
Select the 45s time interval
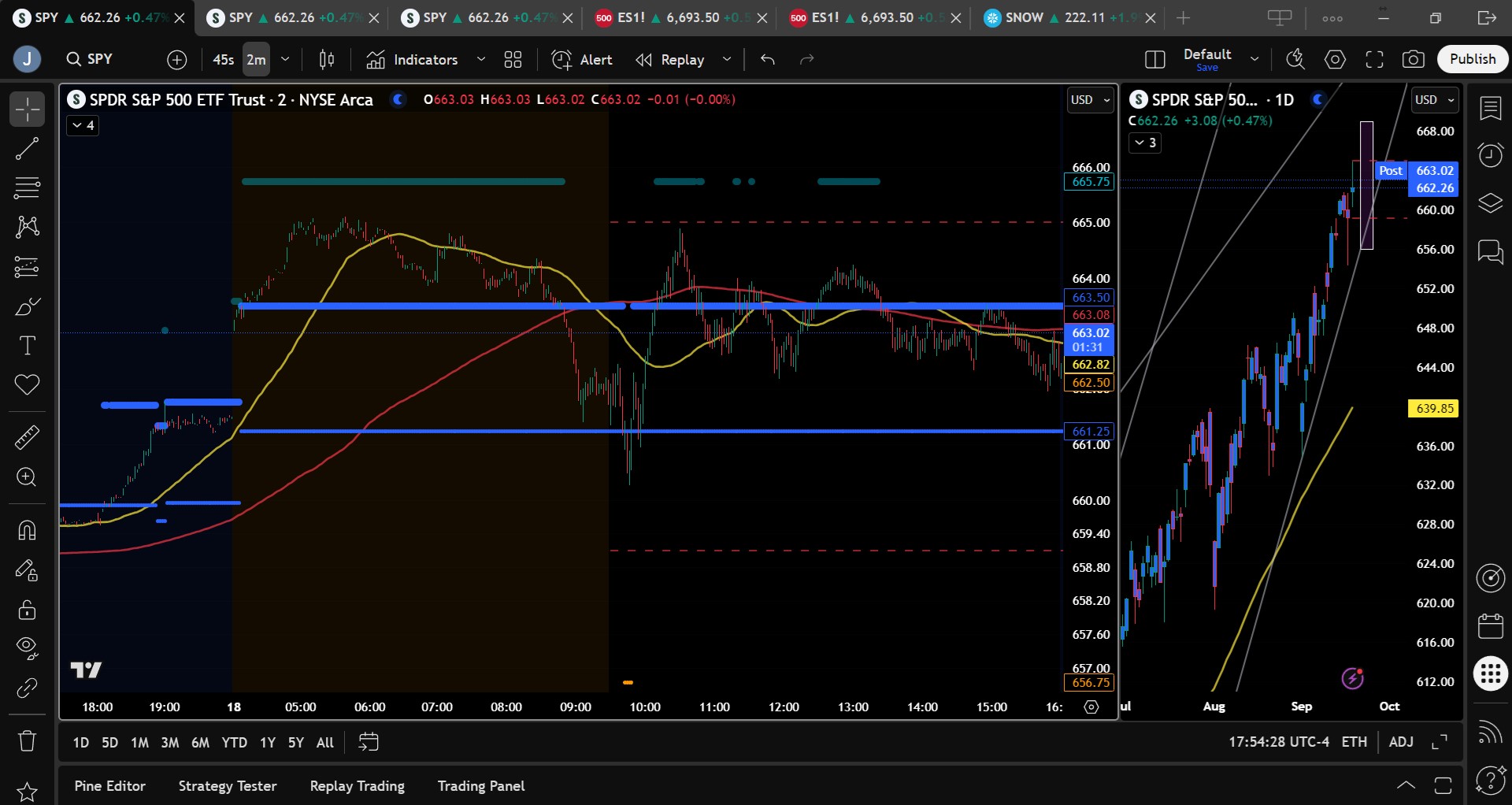224,59
